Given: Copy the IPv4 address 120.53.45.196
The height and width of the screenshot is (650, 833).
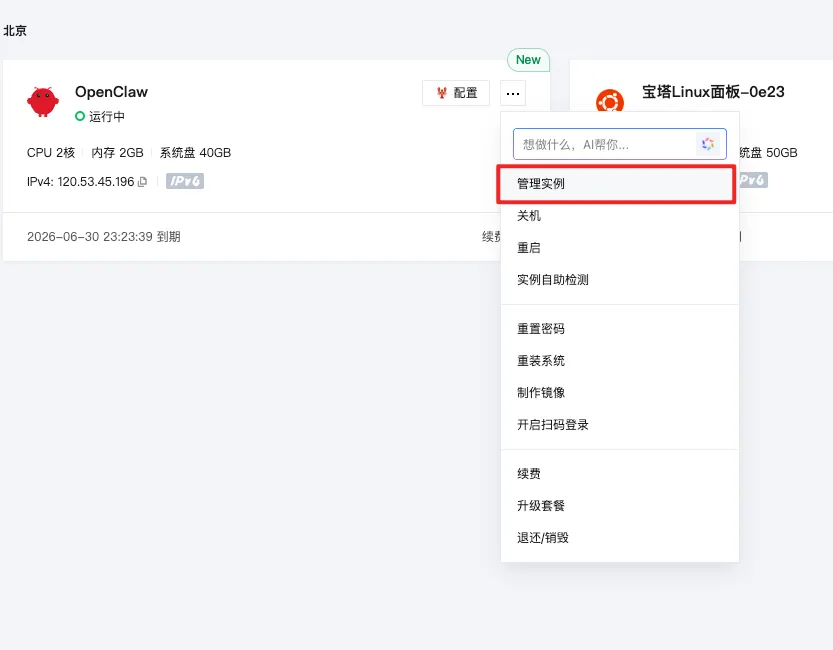Looking at the screenshot, I should click(142, 182).
